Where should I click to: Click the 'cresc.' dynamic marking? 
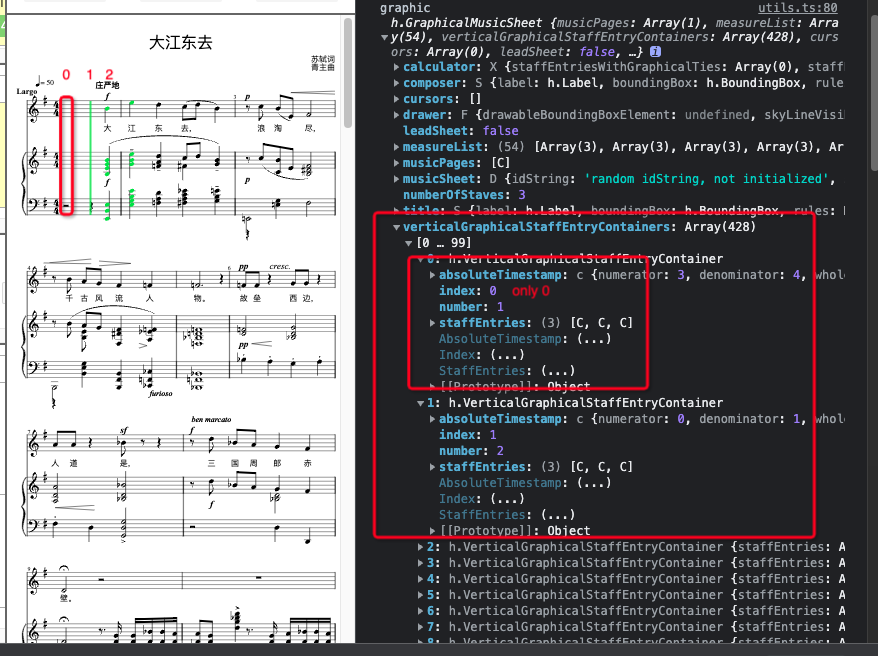pos(279,266)
